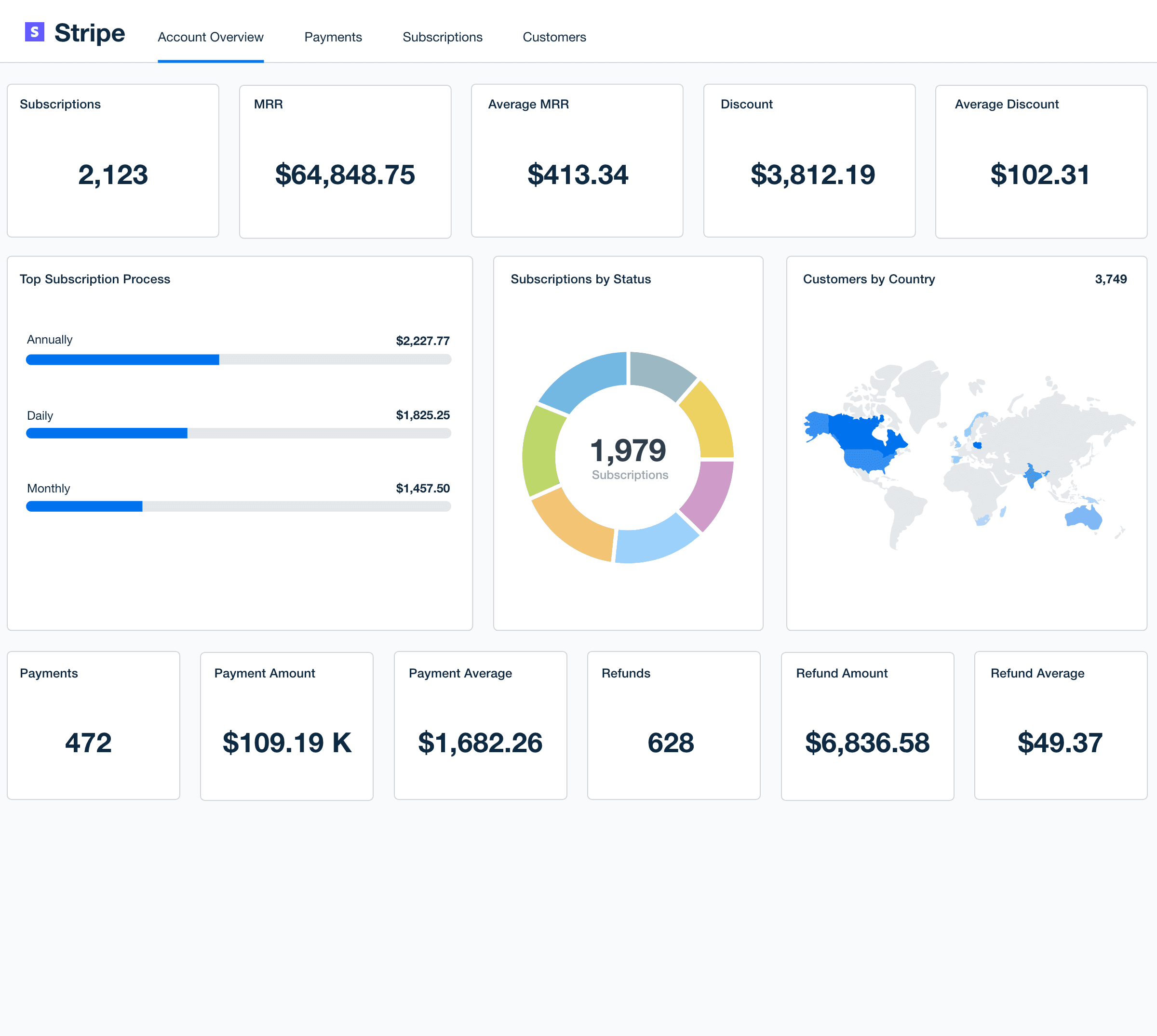Open the Payments tab
The image size is (1157, 1036).
point(333,37)
